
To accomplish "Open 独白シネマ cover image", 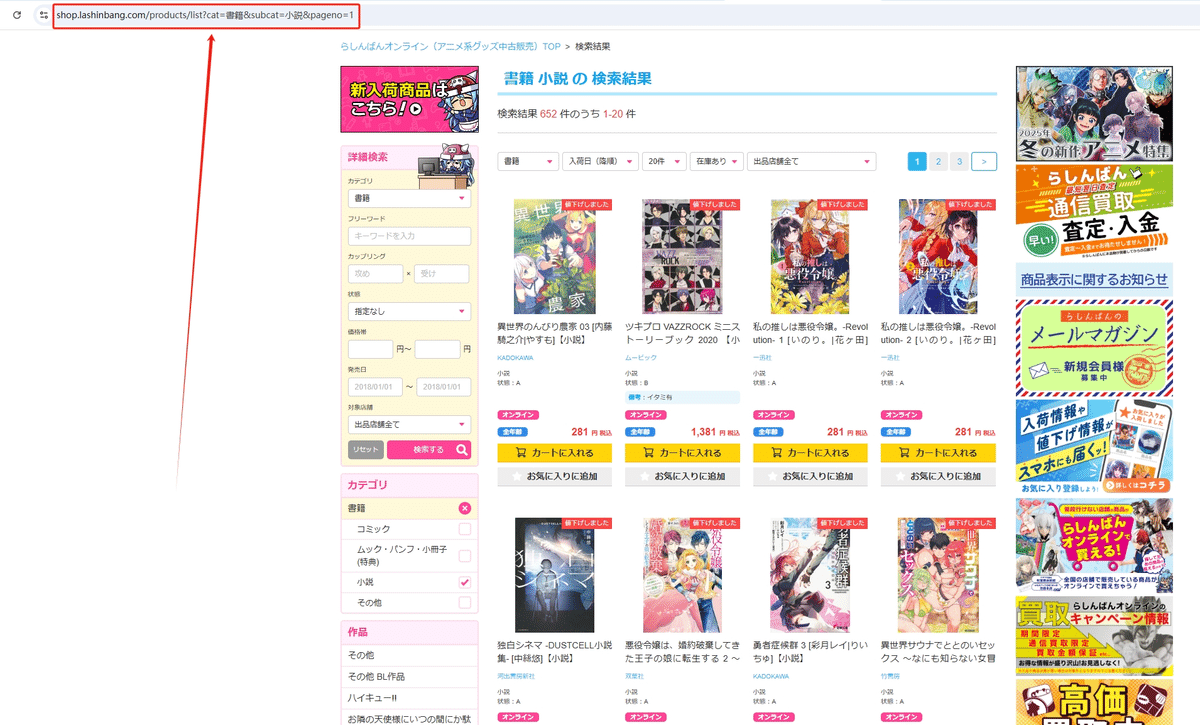I will [x=554, y=575].
